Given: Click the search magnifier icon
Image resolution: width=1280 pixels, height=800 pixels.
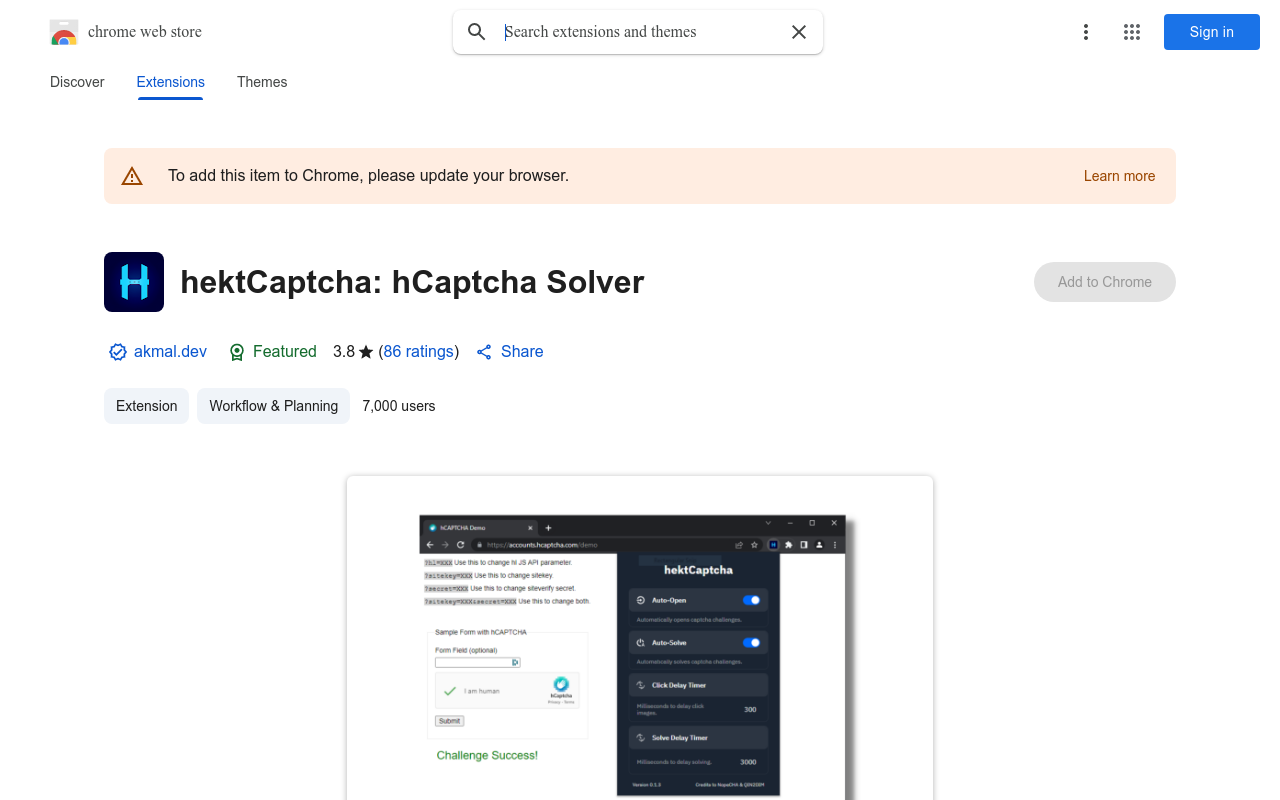Looking at the screenshot, I should 476,31.
